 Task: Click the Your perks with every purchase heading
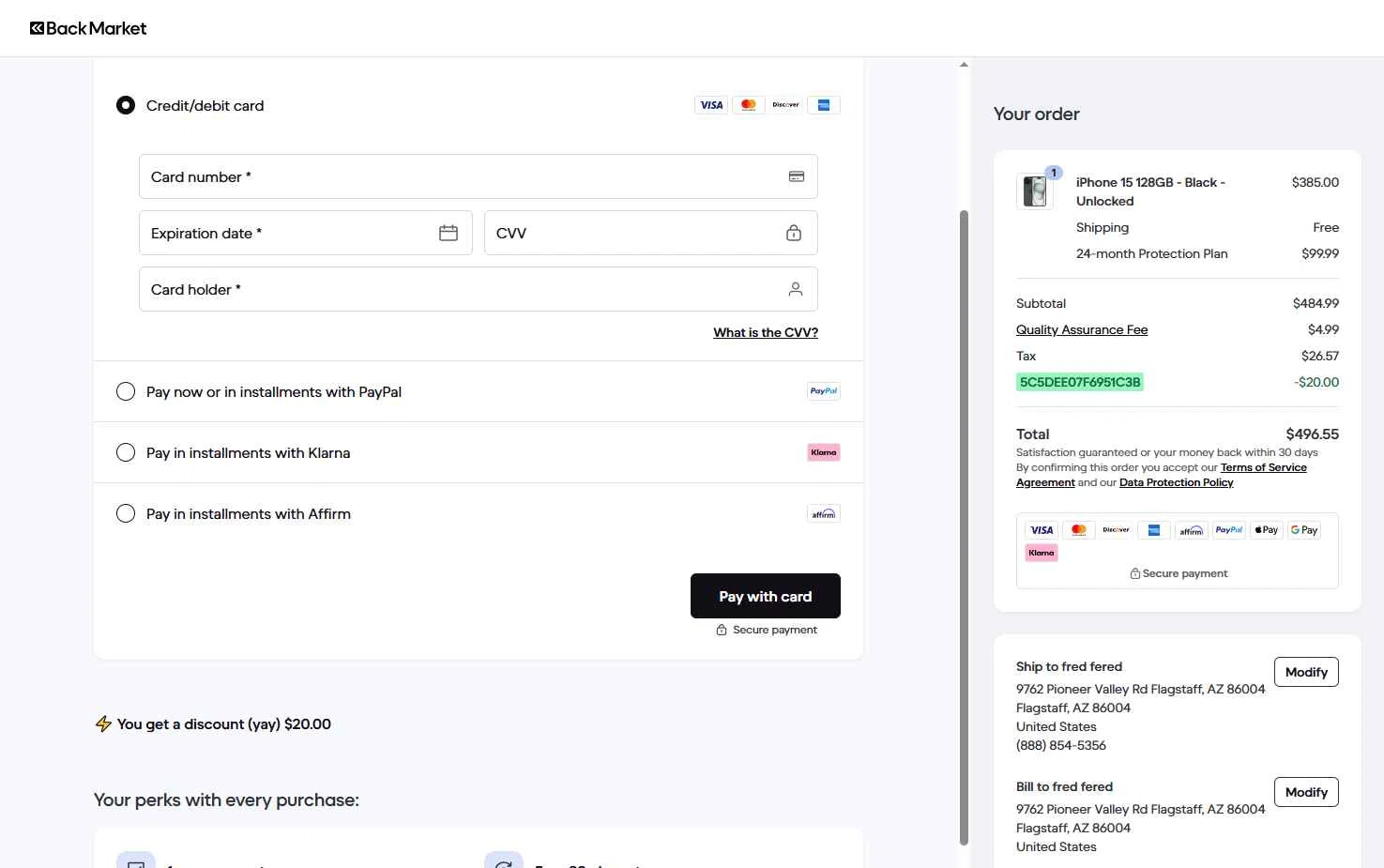[226, 799]
